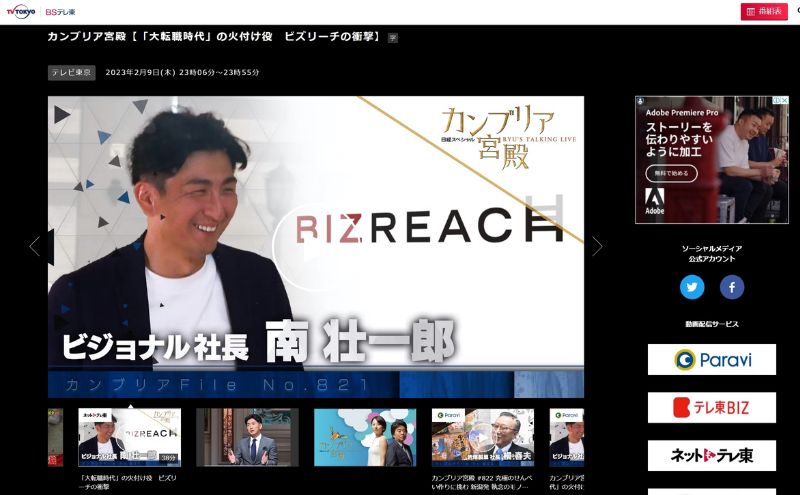Screen dimensions: 800x495
Task: Open the テレ東BIZ service banner
Action: [712, 407]
